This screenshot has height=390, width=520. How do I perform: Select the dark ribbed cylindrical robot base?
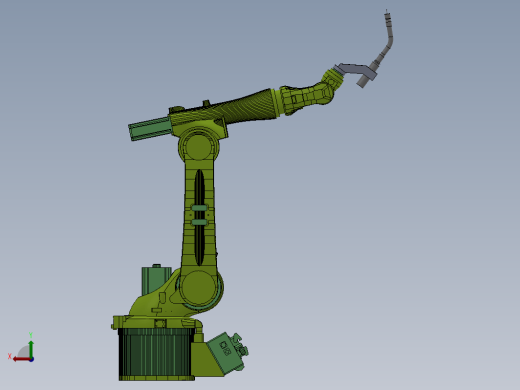155,353
